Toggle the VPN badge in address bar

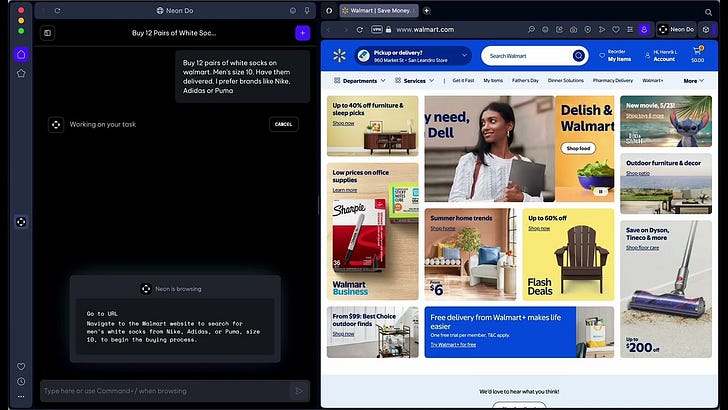point(377,30)
